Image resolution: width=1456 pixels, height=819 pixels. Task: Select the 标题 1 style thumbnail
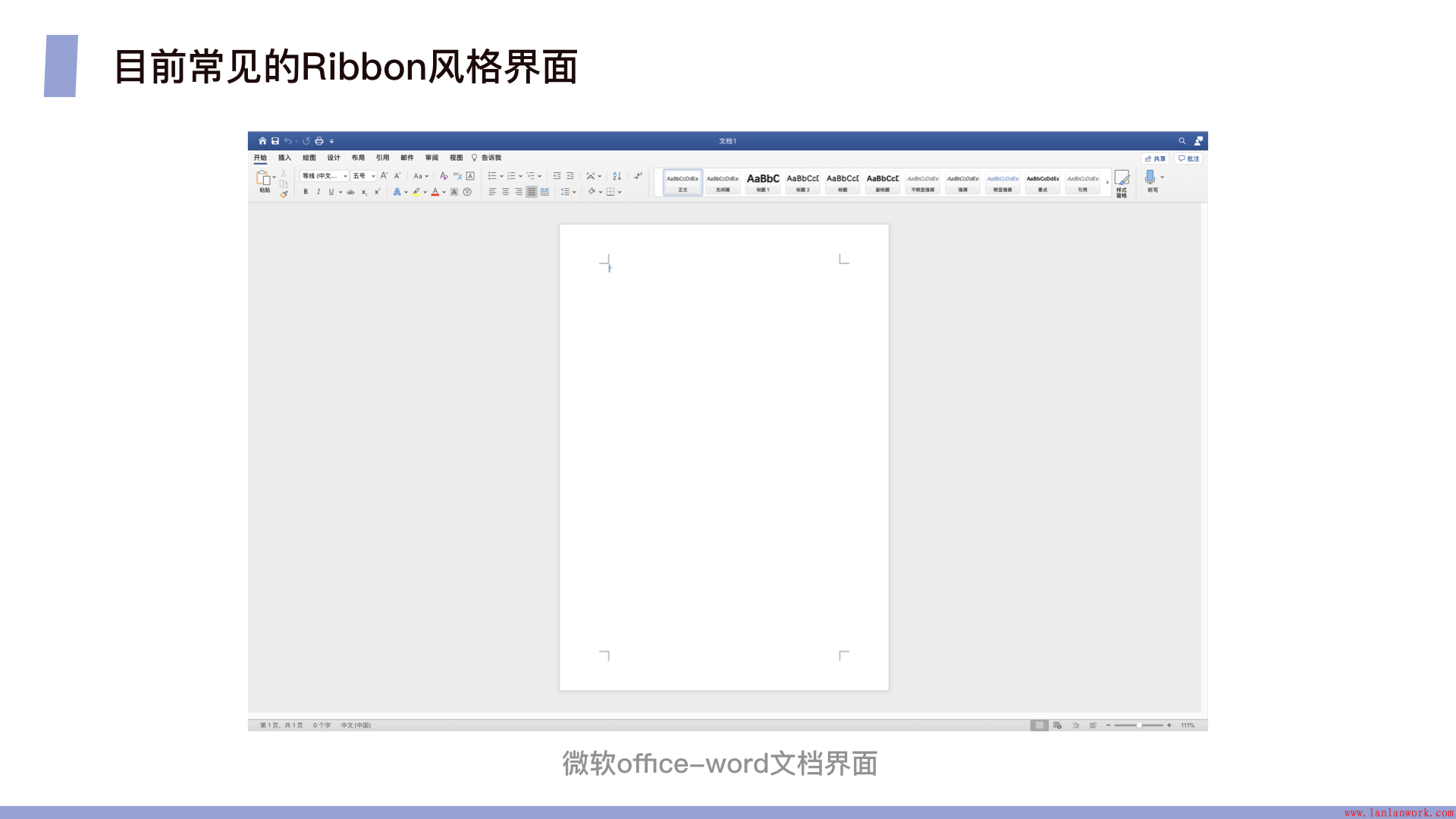763,183
